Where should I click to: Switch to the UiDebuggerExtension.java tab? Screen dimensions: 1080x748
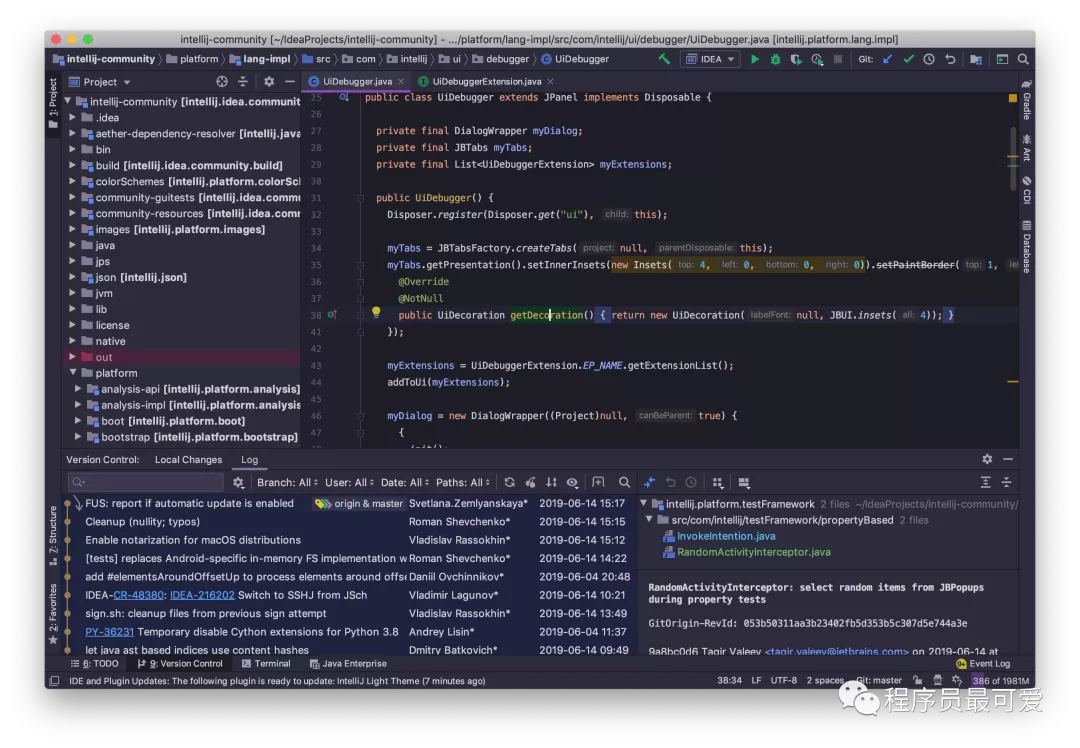tap(486, 81)
